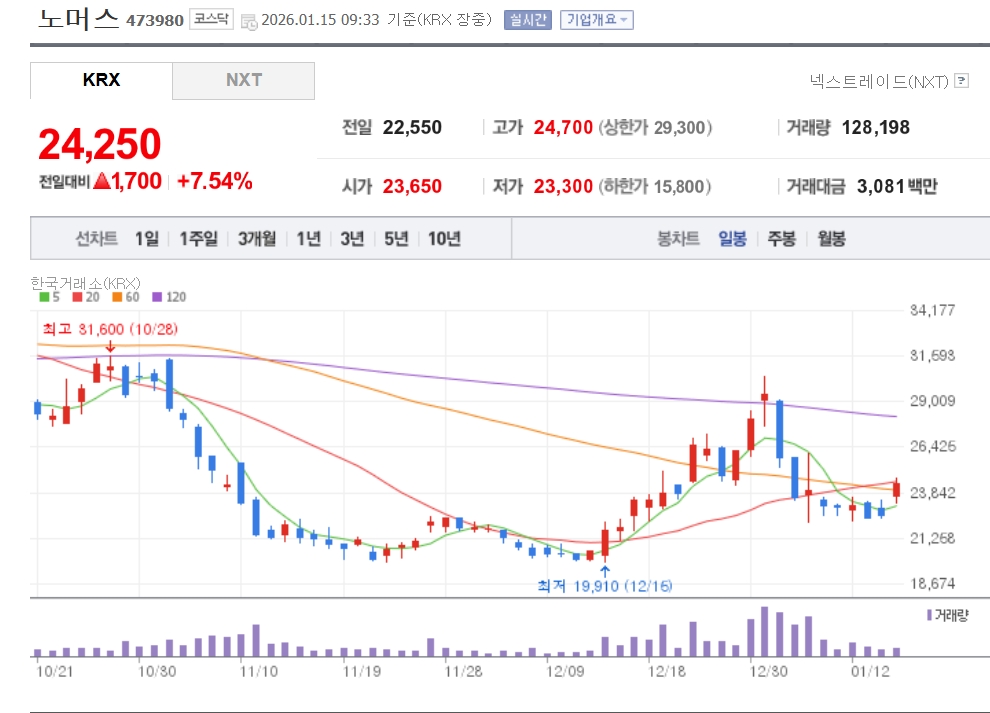Show the 1일 line chart

pyautogui.click(x=146, y=239)
